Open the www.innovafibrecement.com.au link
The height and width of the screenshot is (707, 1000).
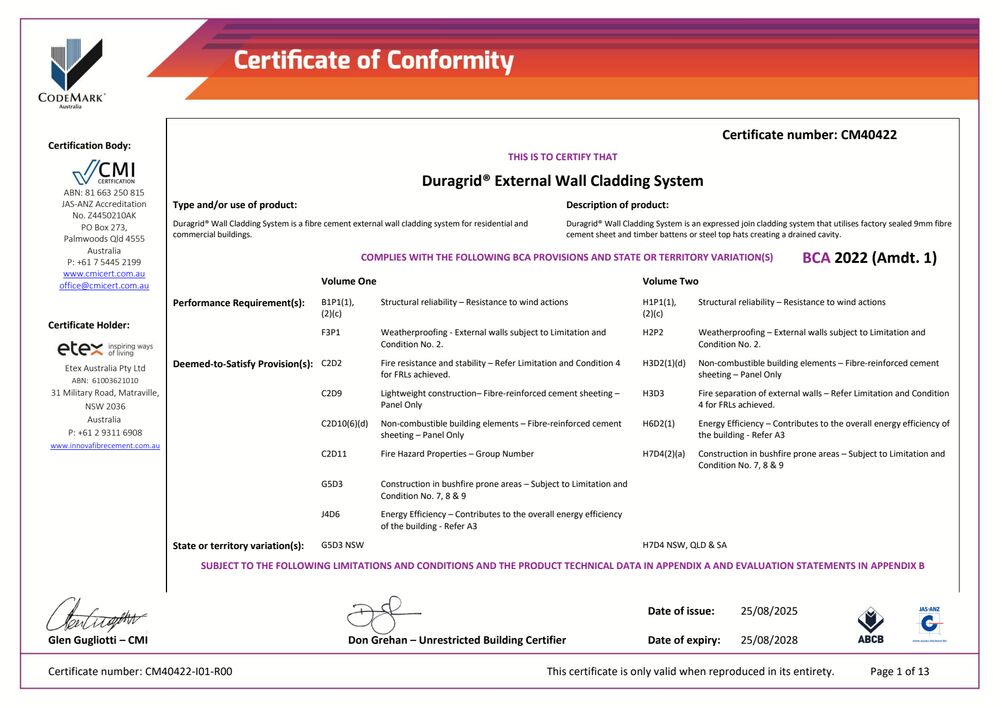[x=104, y=445]
